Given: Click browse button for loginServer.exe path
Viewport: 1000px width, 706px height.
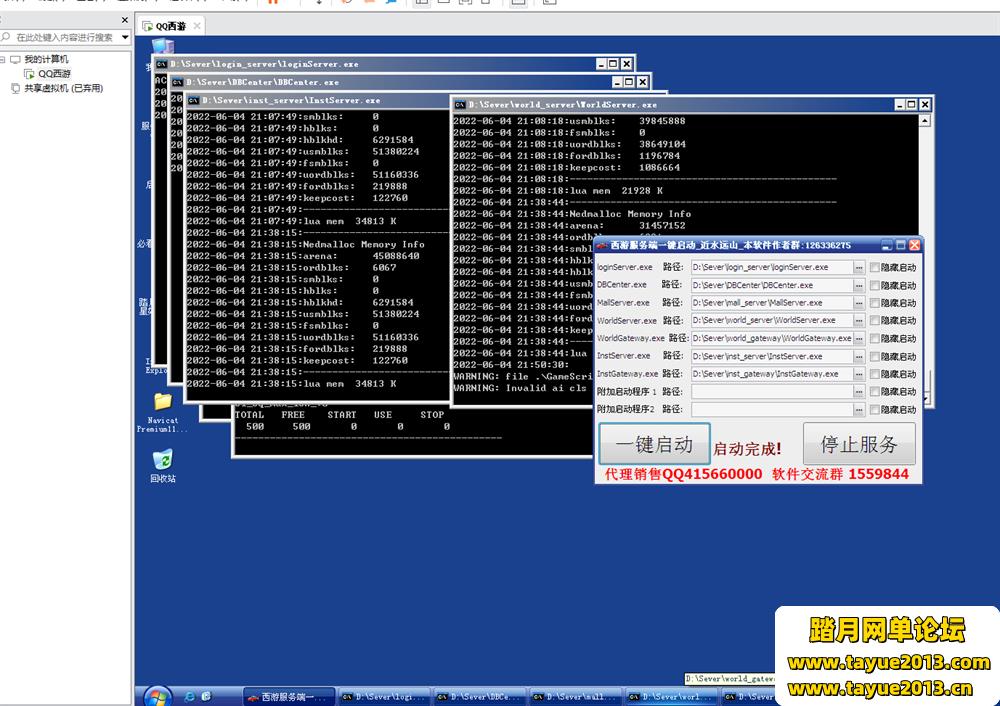Looking at the screenshot, I should 858,267.
